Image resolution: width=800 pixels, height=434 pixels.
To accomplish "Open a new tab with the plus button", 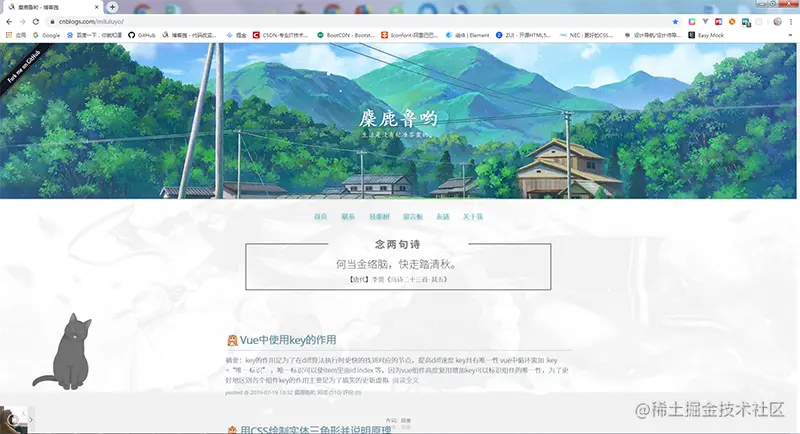I will [x=112, y=7].
